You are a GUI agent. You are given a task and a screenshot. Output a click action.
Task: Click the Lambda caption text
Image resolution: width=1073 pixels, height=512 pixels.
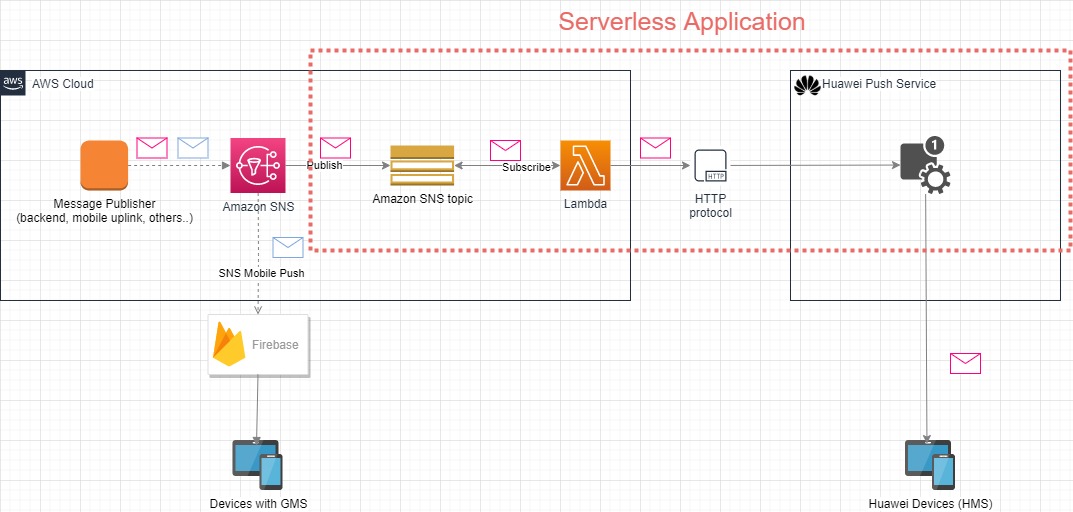tap(585, 204)
